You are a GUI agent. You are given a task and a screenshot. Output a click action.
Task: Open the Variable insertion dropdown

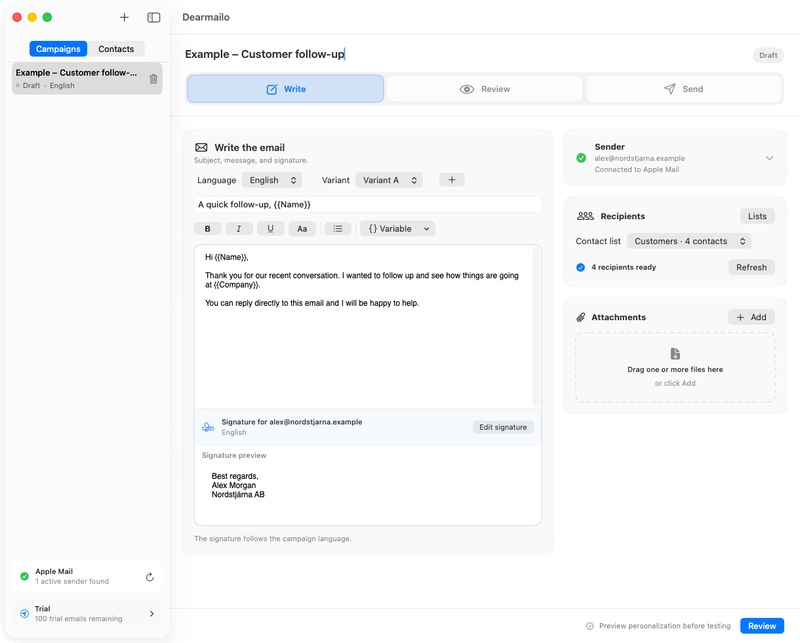(398, 229)
